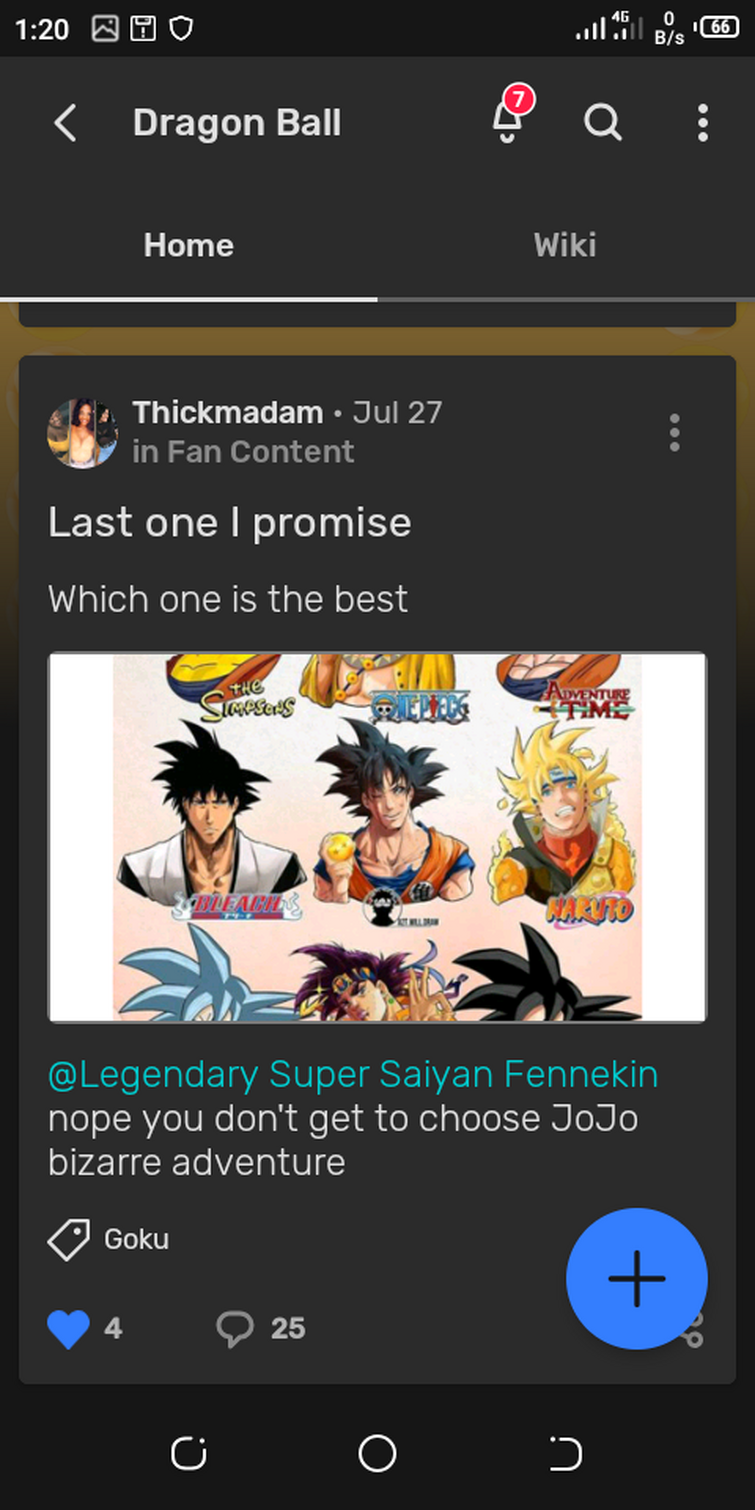This screenshot has width=755, height=1510.
Task: Open the comments bubble with 25 replies
Action: [x=235, y=1329]
